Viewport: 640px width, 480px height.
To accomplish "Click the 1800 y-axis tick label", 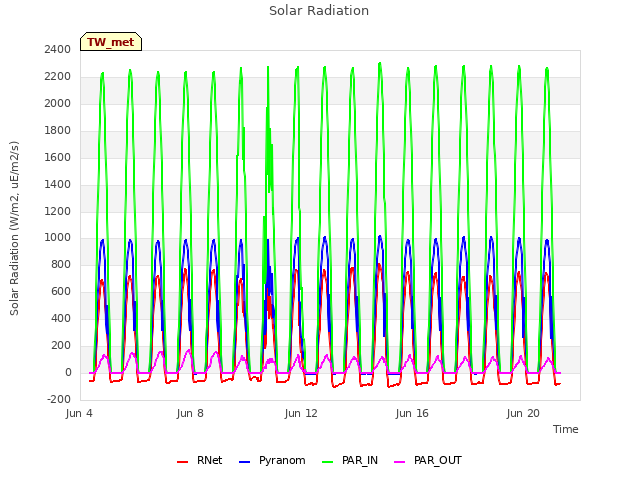I will click(58, 131).
